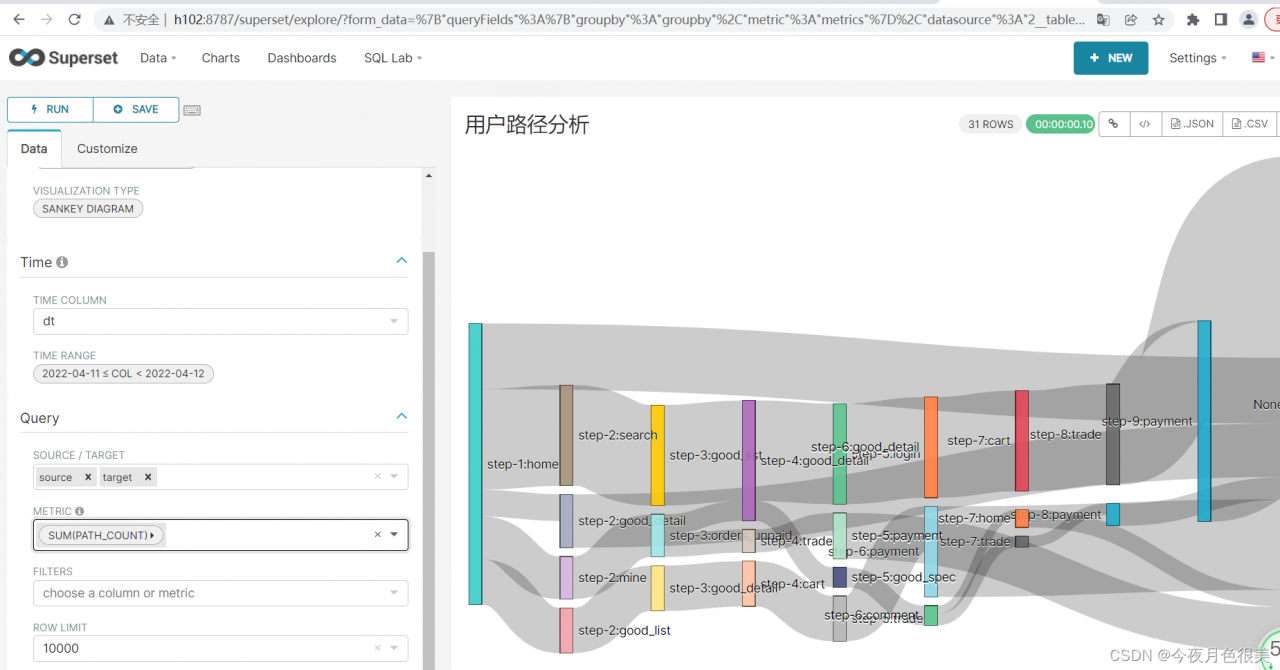
Task: Click the orange step-7:cart node bar
Action: click(931, 447)
